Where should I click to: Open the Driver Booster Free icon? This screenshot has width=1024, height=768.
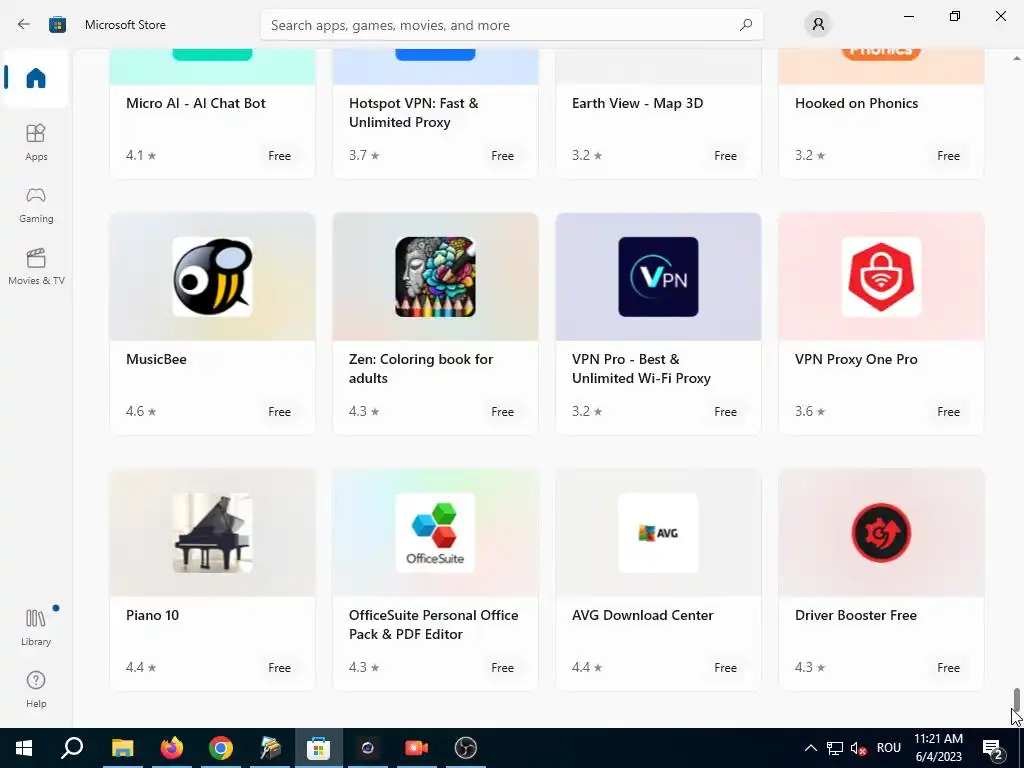pos(881,533)
